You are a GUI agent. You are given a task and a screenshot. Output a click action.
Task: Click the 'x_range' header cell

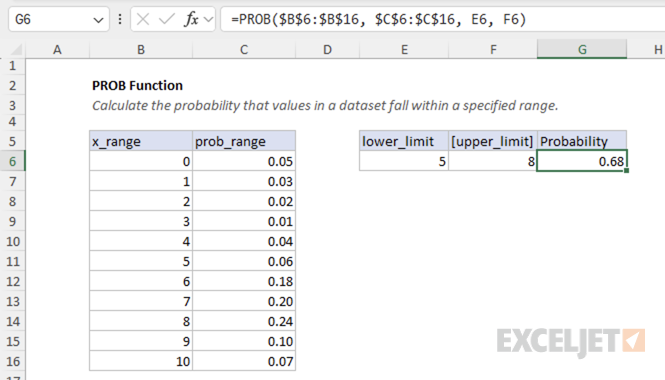click(x=141, y=141)
